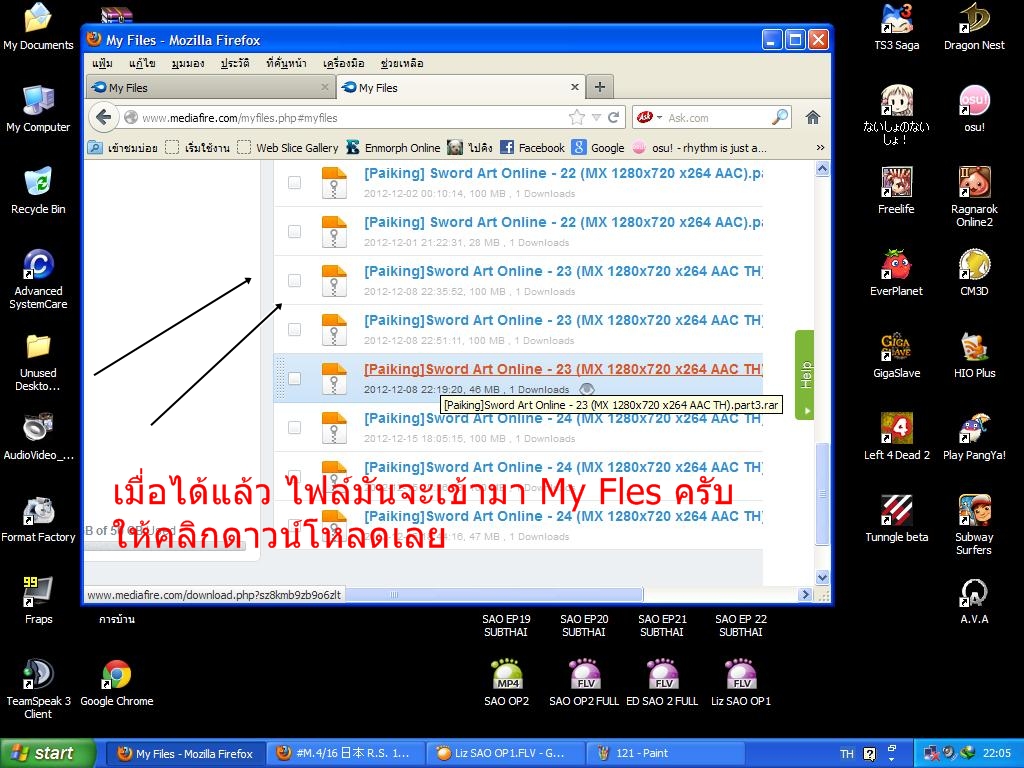Open Ask search engine dropdown

[x=660, y=118]
